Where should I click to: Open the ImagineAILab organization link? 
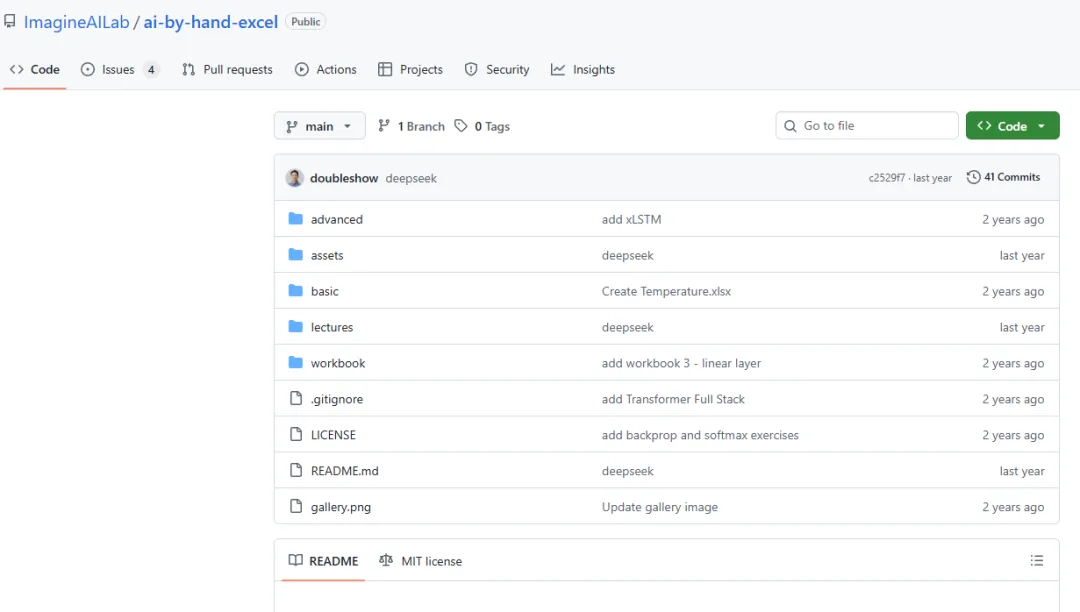click(77, 21)
